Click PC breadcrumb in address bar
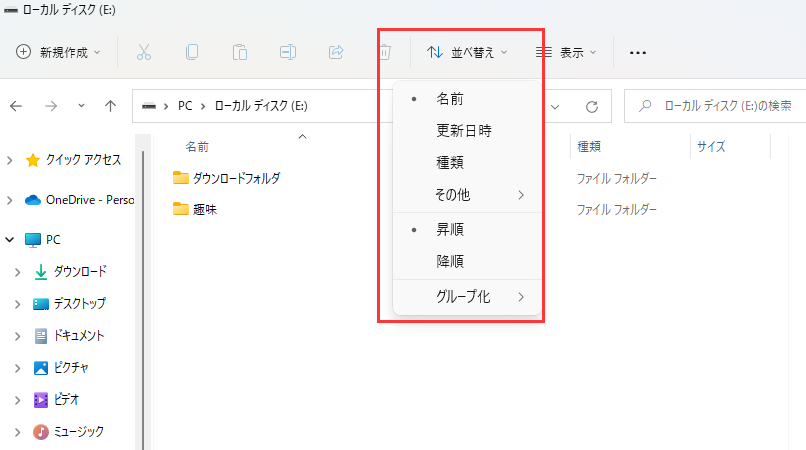The image size is (806, 450). click(x=185, y=106)
